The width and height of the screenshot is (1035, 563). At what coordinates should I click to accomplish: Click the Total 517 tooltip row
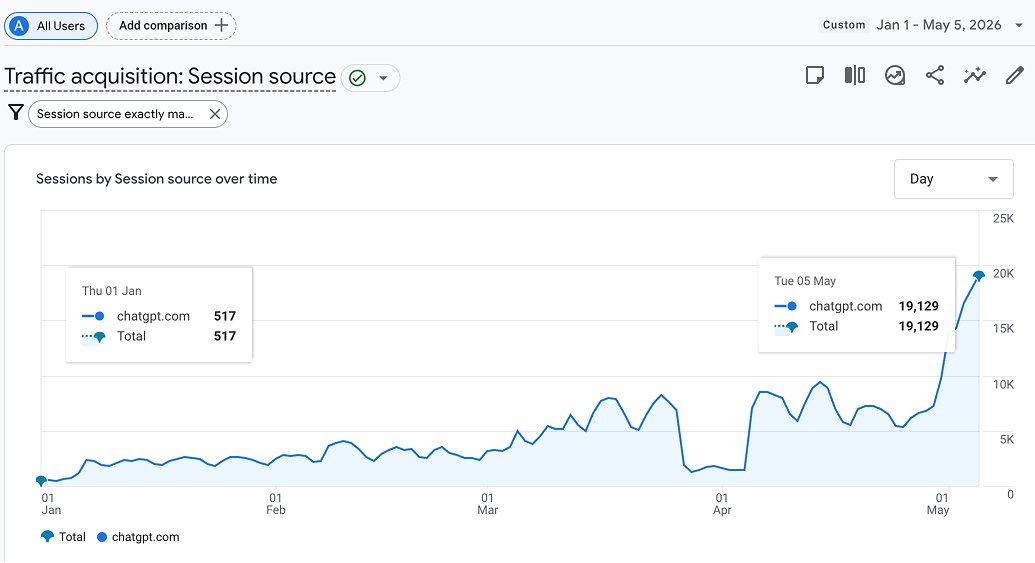(158, 336)
